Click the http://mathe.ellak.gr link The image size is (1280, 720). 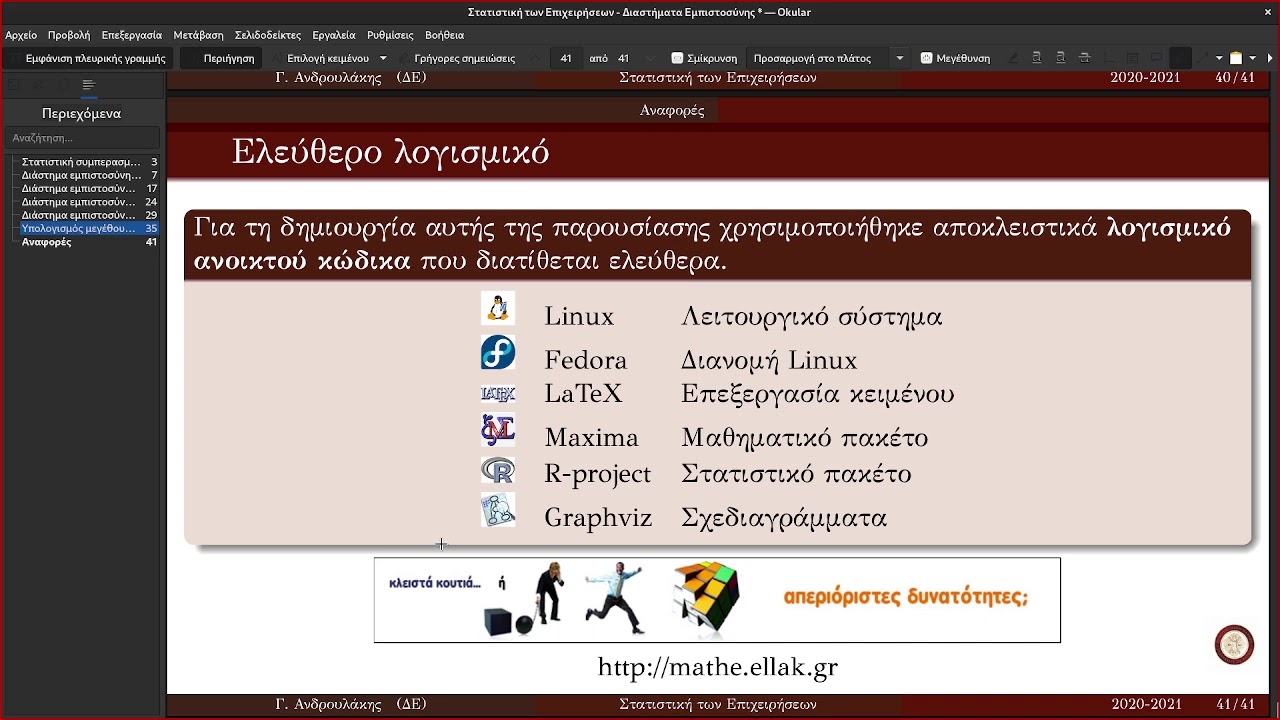[x=717, y=667]
